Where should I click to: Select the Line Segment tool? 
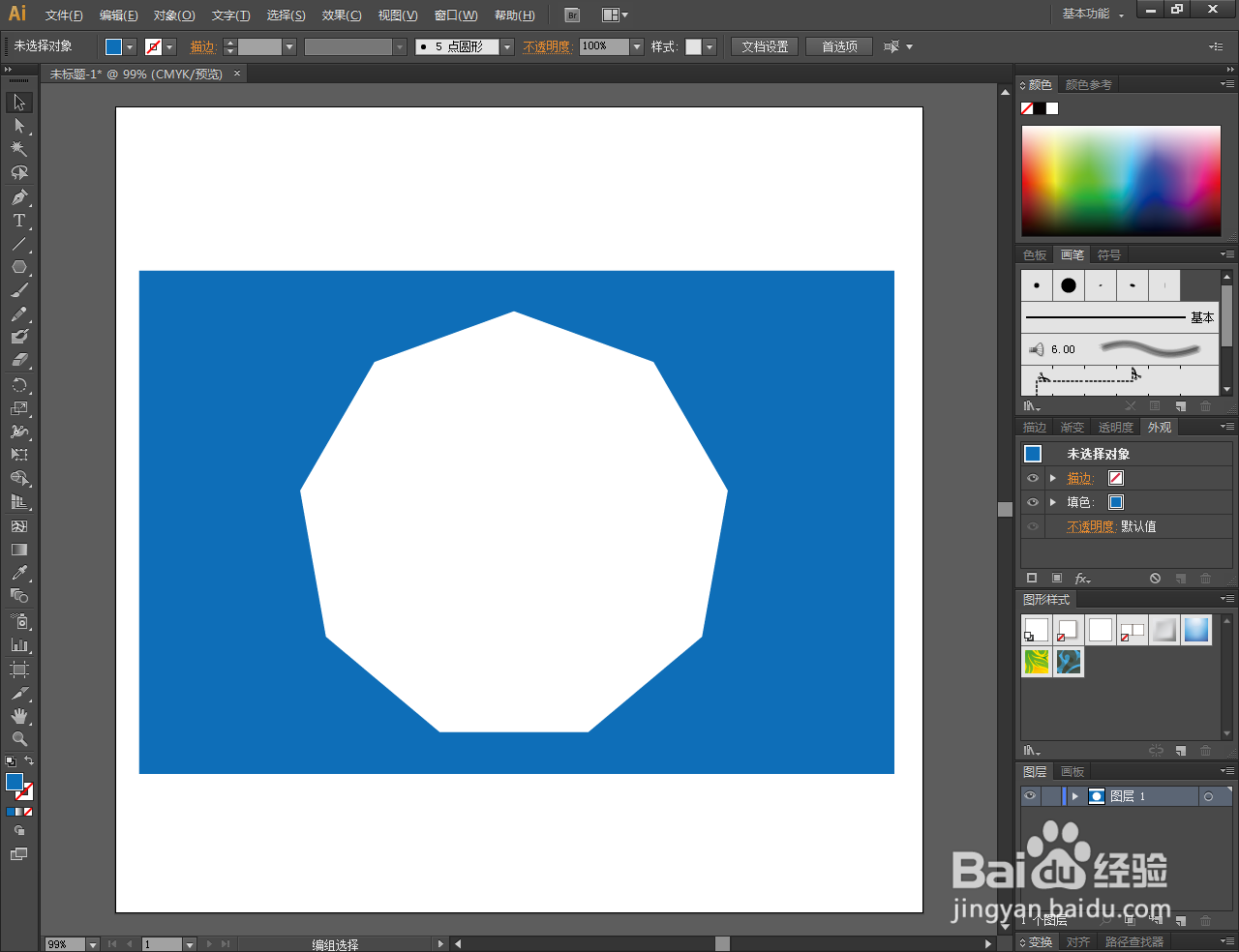[x=18, y=244]
